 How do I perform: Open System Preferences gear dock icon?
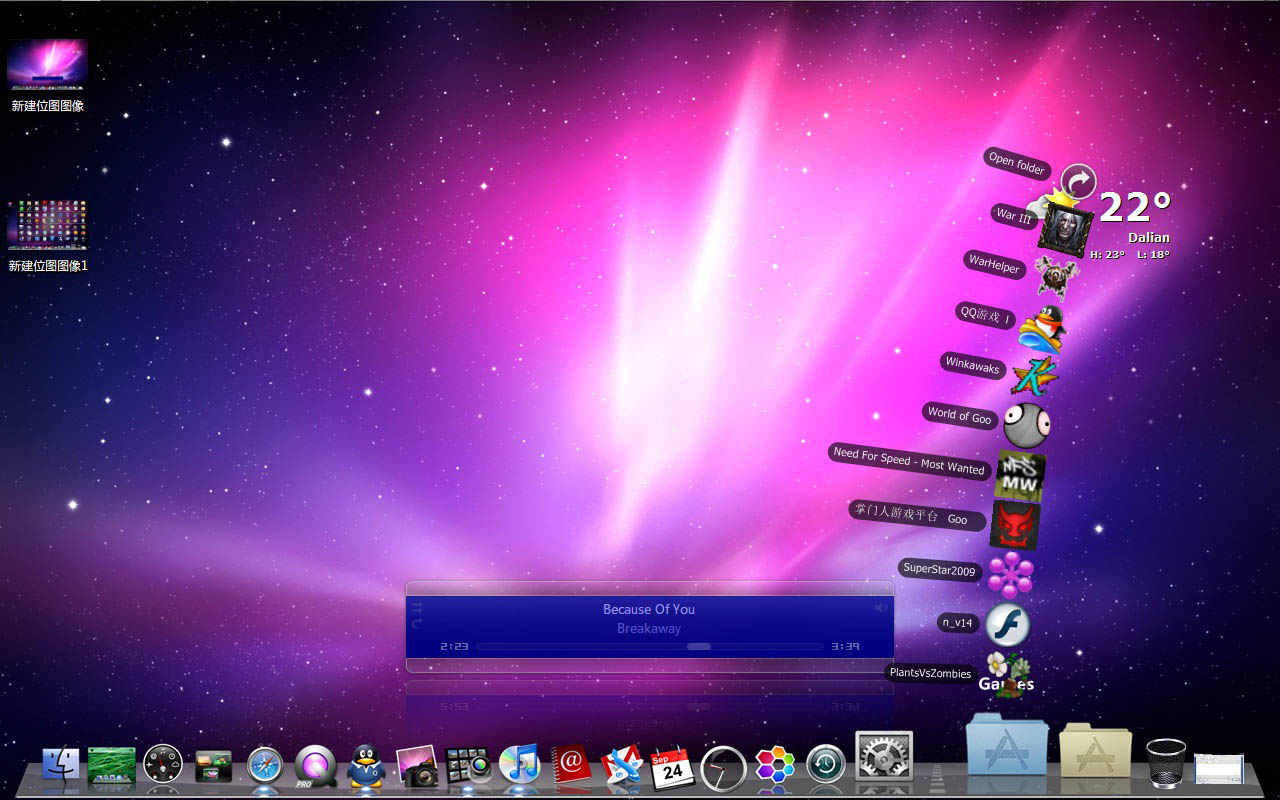(884, 757)
